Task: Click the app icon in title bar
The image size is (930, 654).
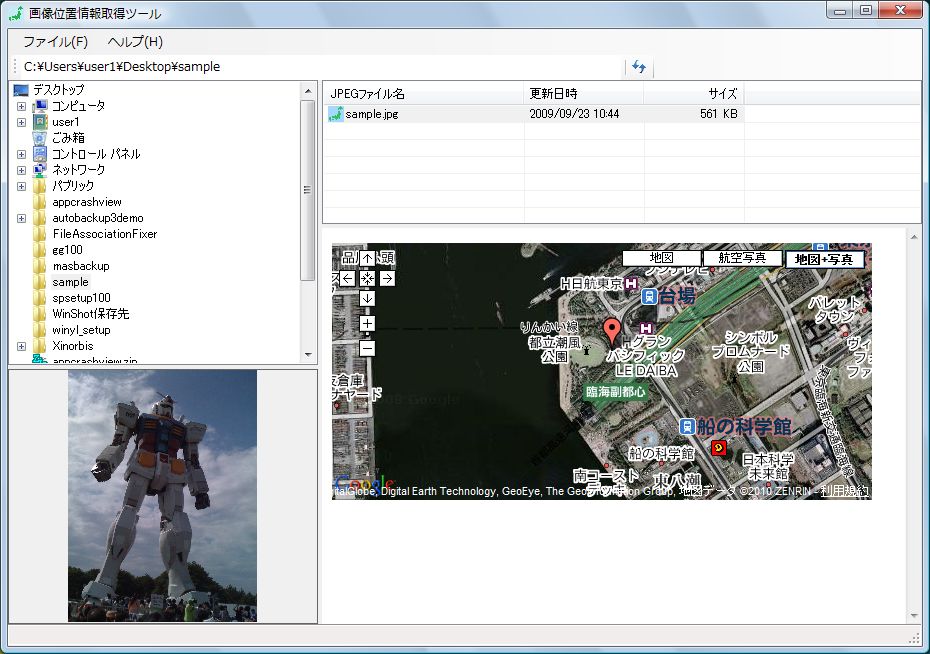Action: [16, 12]
